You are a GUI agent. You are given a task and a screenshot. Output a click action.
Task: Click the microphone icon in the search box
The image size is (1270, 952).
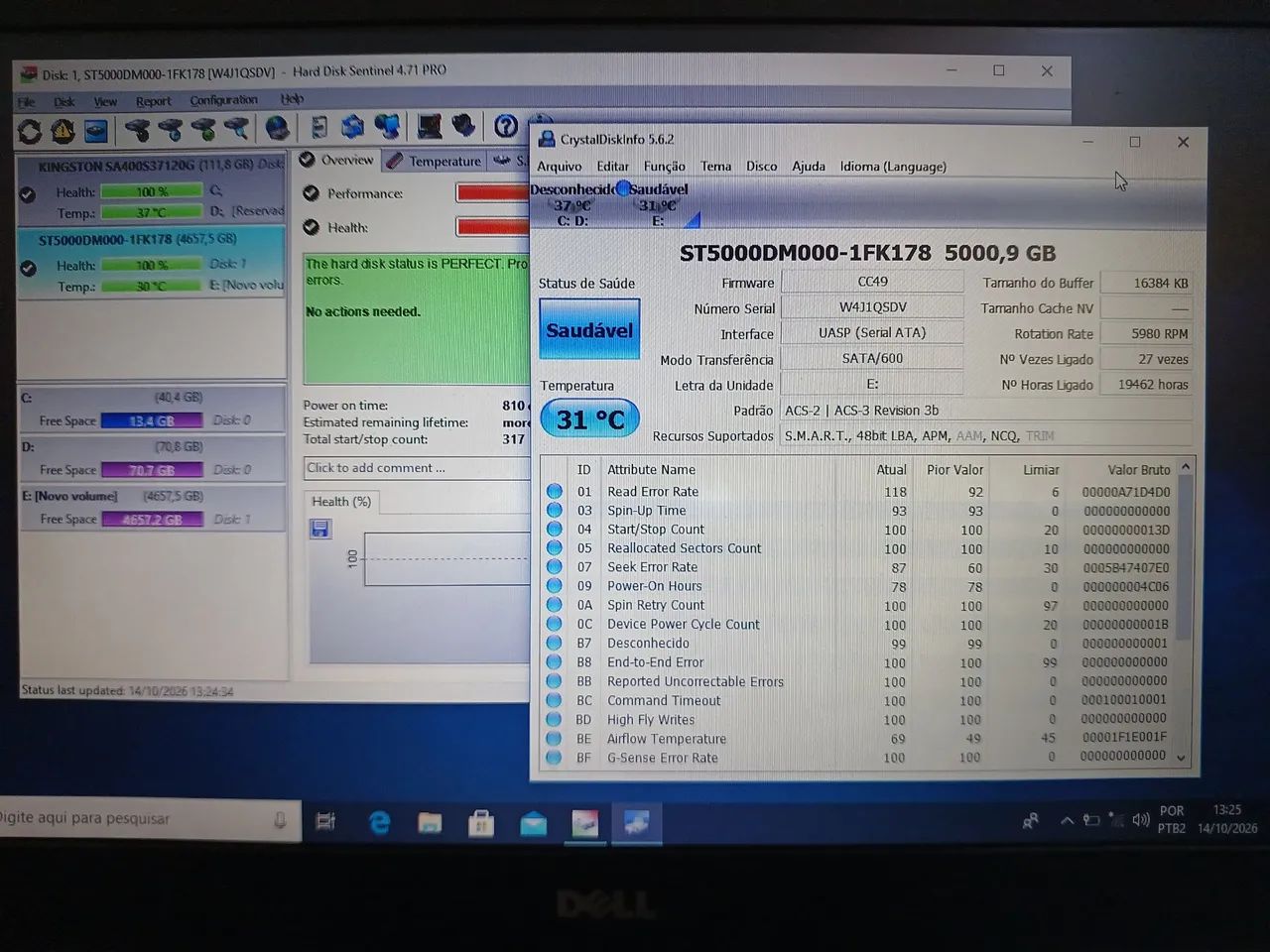point(281,820)
